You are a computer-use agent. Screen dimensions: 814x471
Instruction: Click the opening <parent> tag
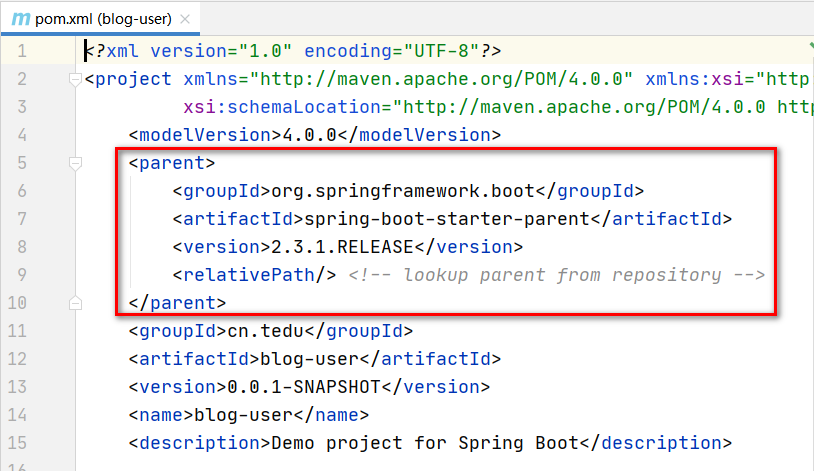pyautogui.click(x=172, y=163)
